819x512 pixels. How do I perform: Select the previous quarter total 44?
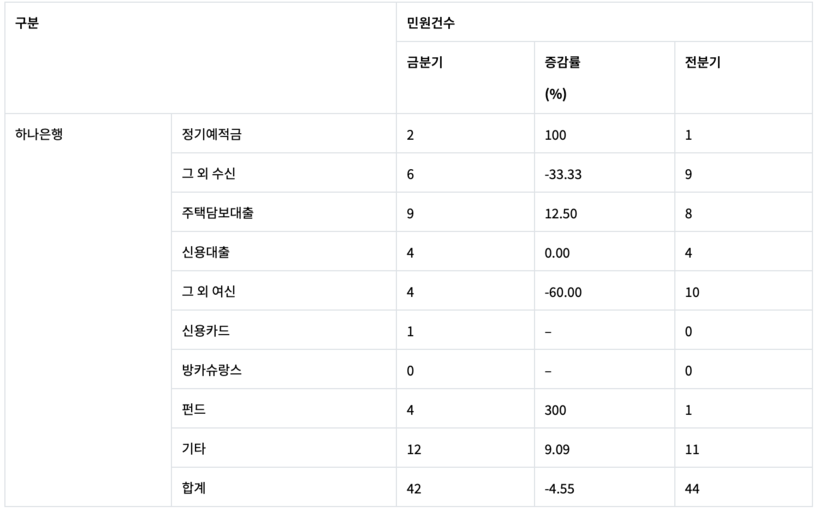(693, 489)
